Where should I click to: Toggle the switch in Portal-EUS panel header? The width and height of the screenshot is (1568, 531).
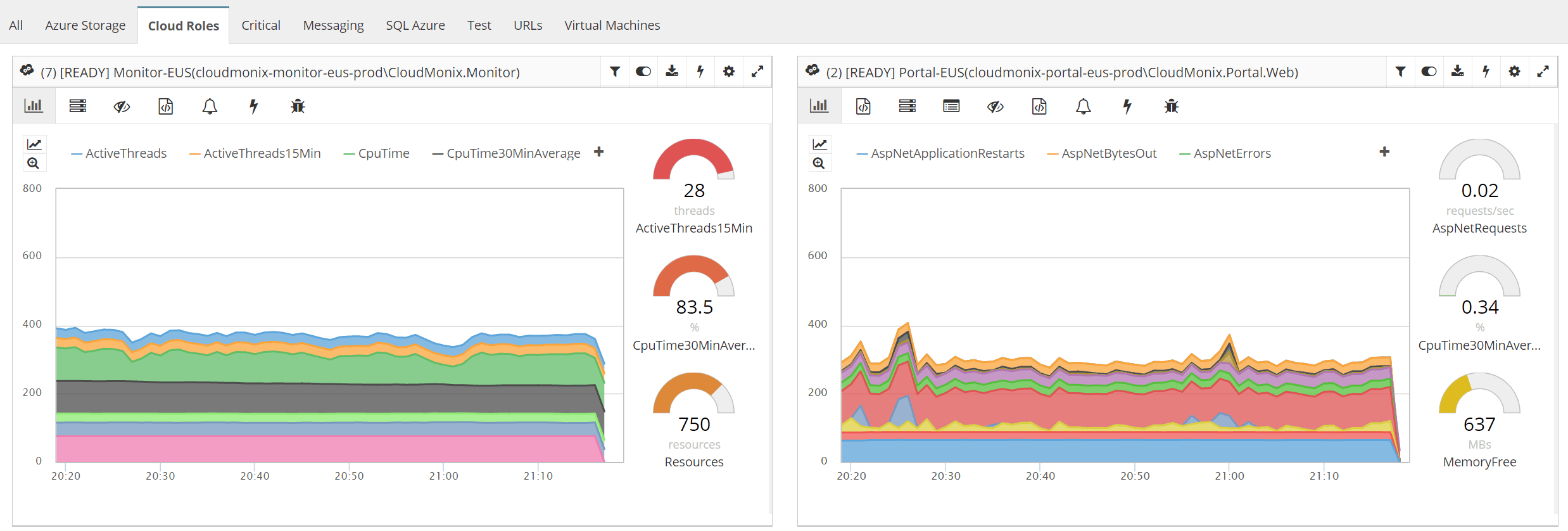1429,72
